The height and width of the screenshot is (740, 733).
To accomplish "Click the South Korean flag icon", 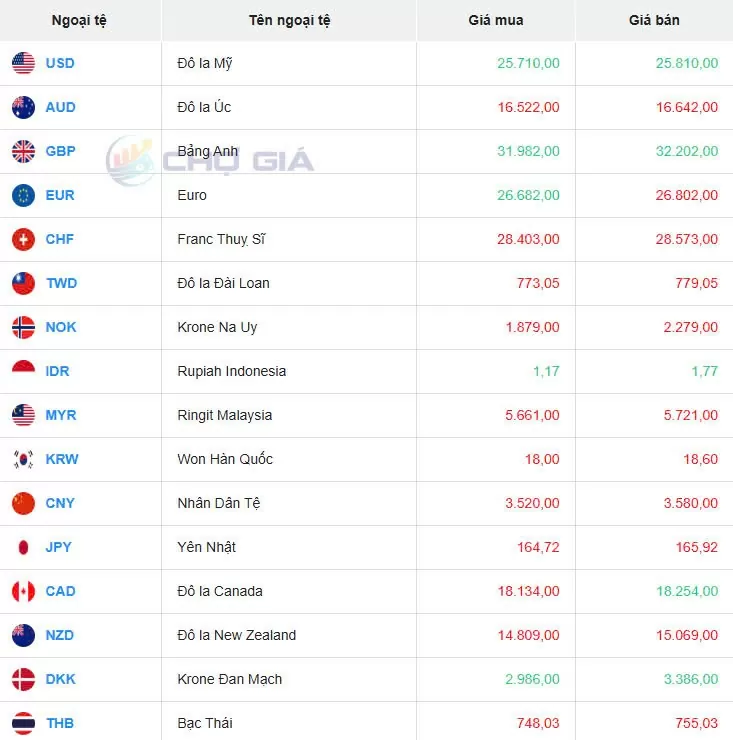I will (x=23, y=459).
